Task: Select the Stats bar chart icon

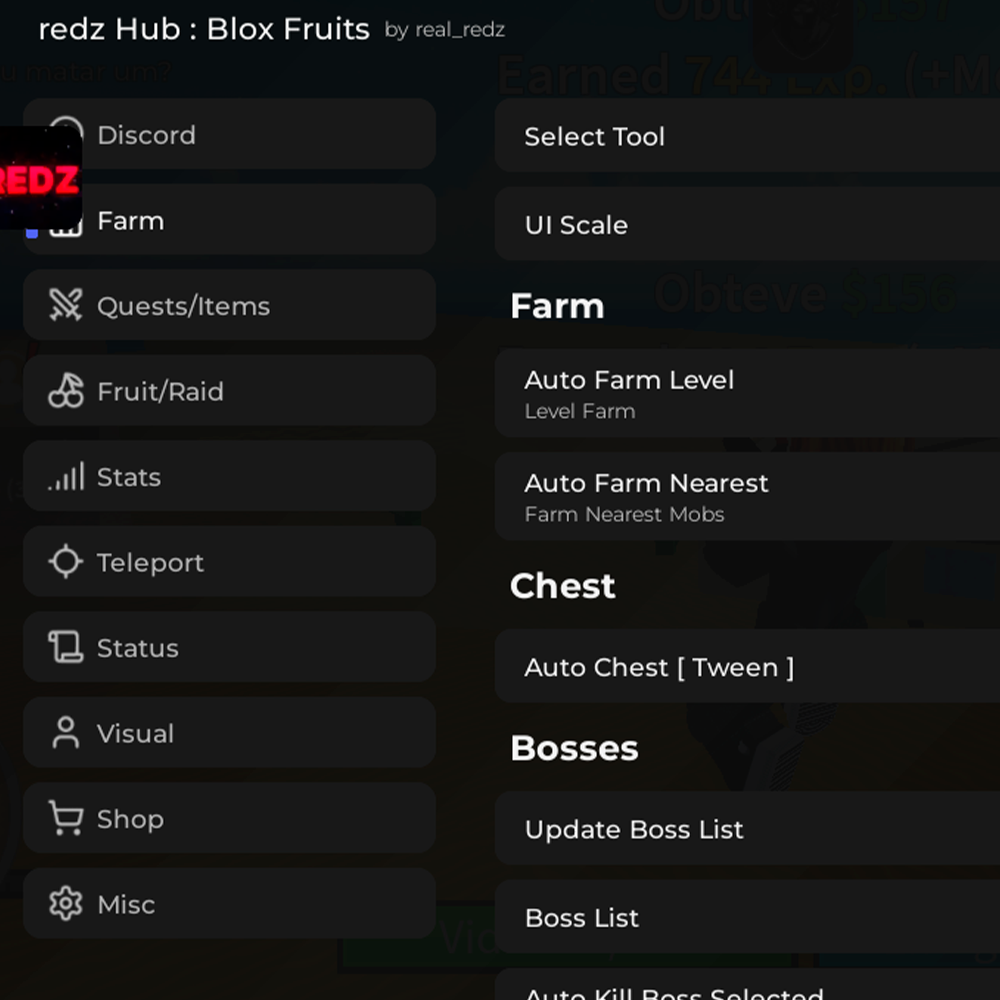Action: click(x=65, y=477)
